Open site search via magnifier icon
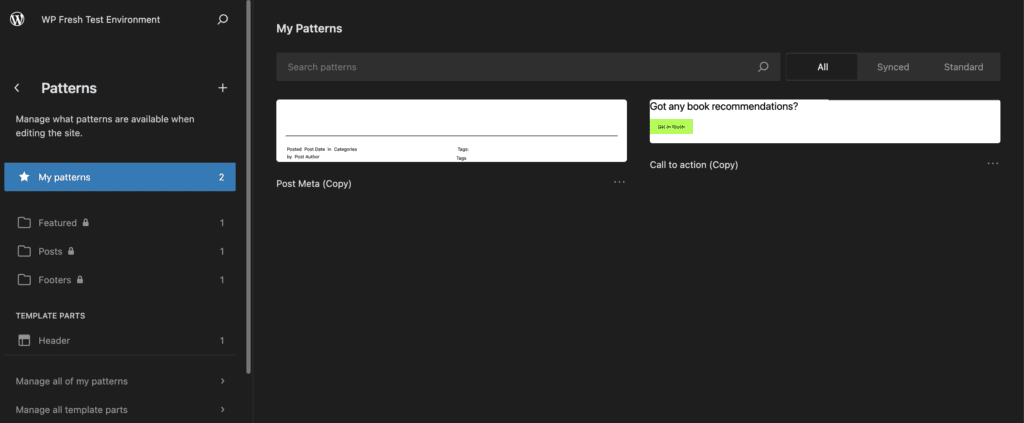The image size is (1024, 423). 222,19
